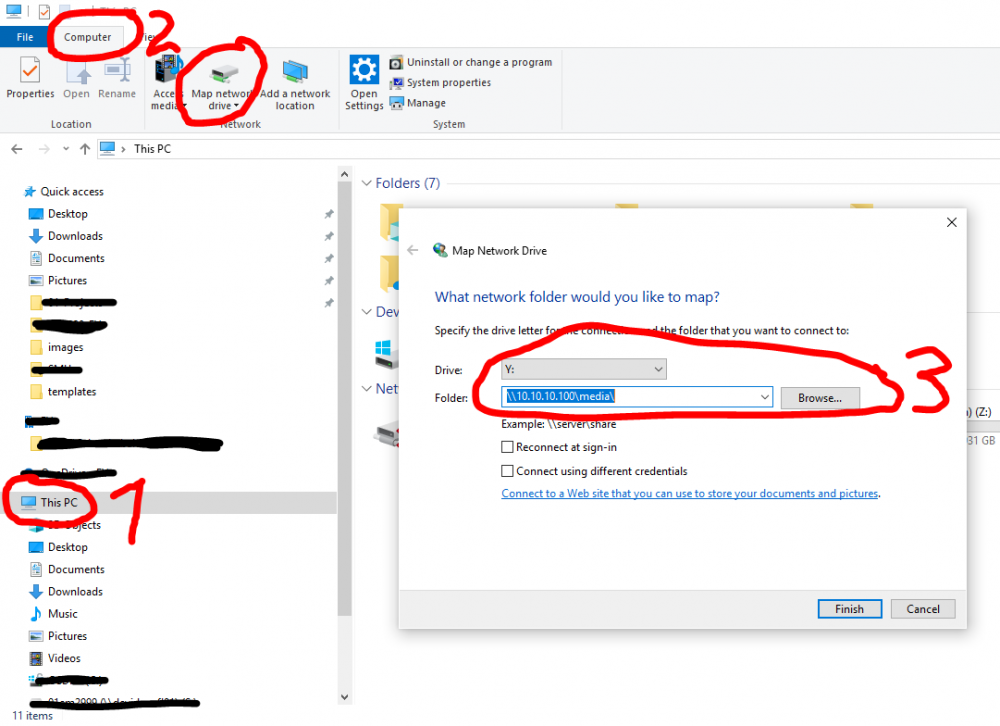This screenshot has height=726, width=1000.
Task: Open the Properties ribbon button
Action: pos(30,78)
